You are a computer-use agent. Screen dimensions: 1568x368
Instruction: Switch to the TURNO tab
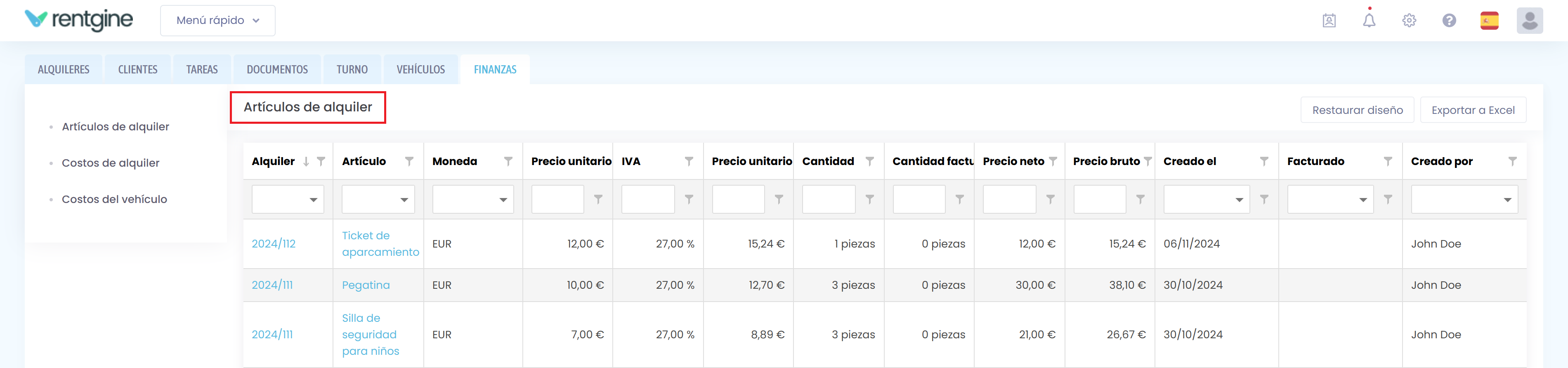[x=352, y=69]
